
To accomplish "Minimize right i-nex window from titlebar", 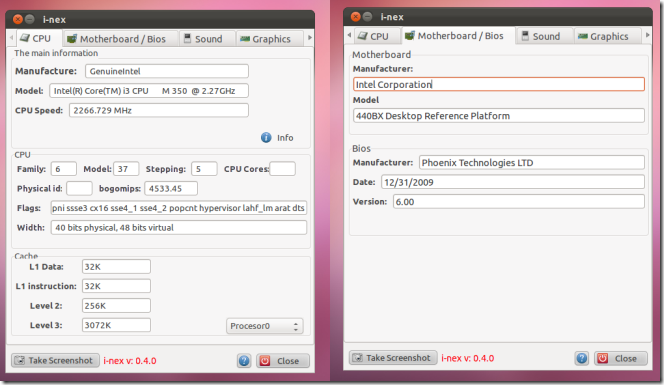I will click(368, 17).
